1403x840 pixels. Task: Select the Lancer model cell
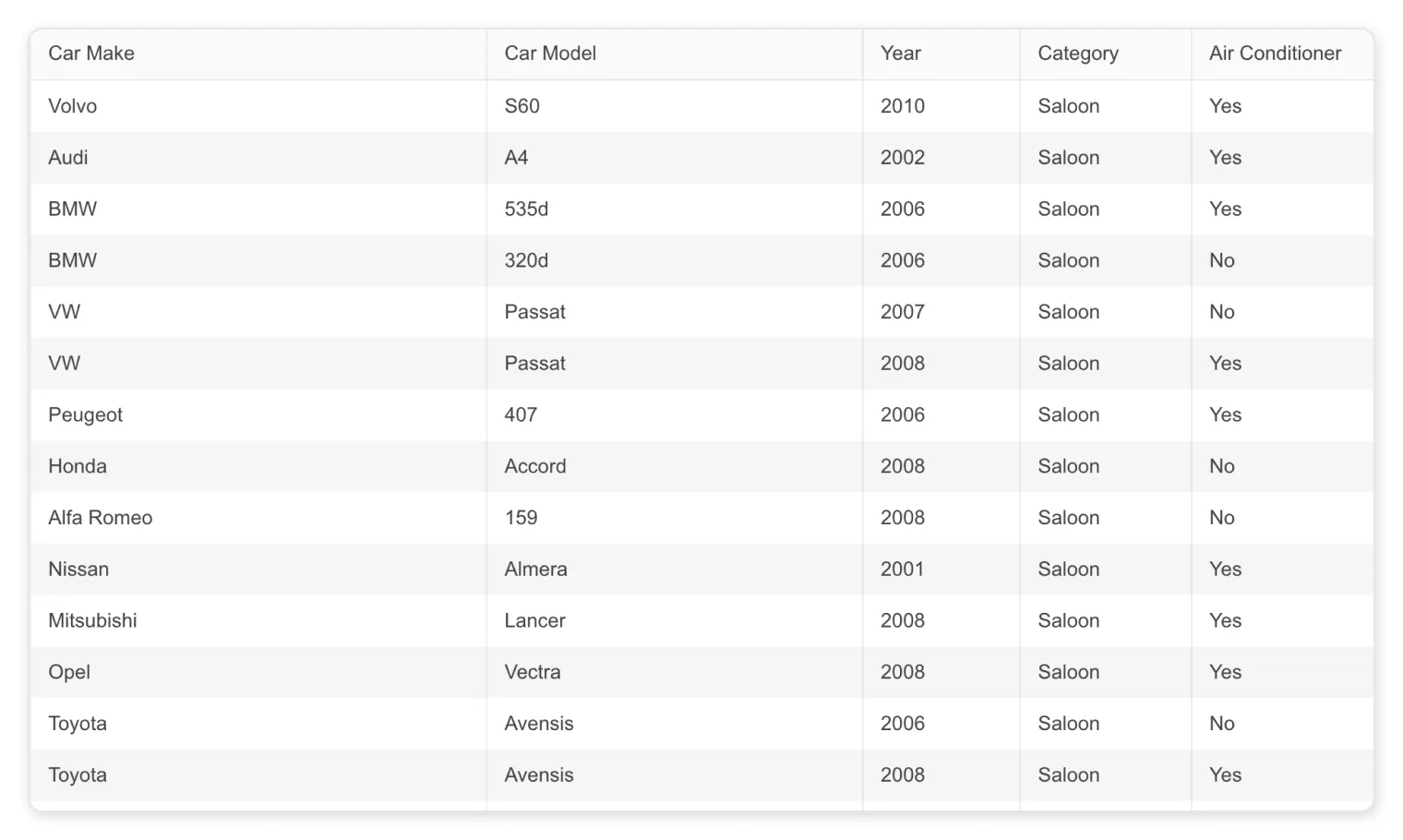[x=674, y=621]
